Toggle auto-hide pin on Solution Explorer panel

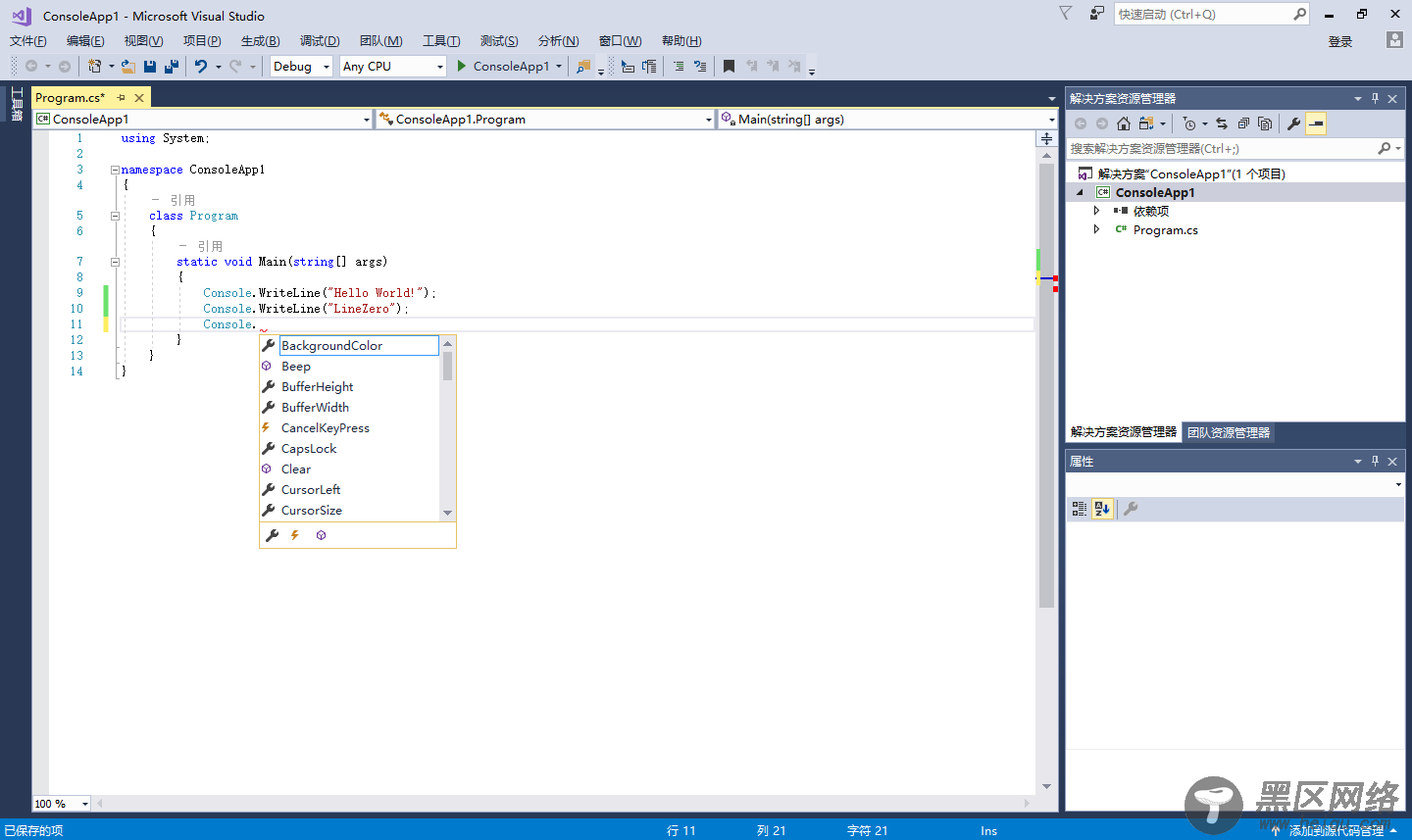[1375, 98]
